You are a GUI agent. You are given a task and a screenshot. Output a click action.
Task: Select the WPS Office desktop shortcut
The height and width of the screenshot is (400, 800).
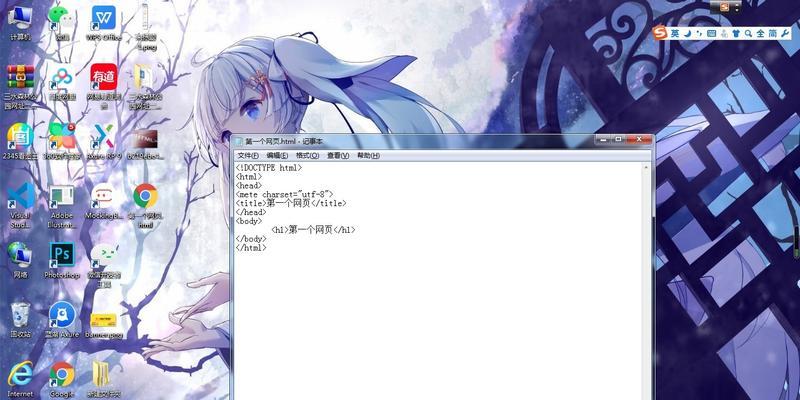[104, 23]
